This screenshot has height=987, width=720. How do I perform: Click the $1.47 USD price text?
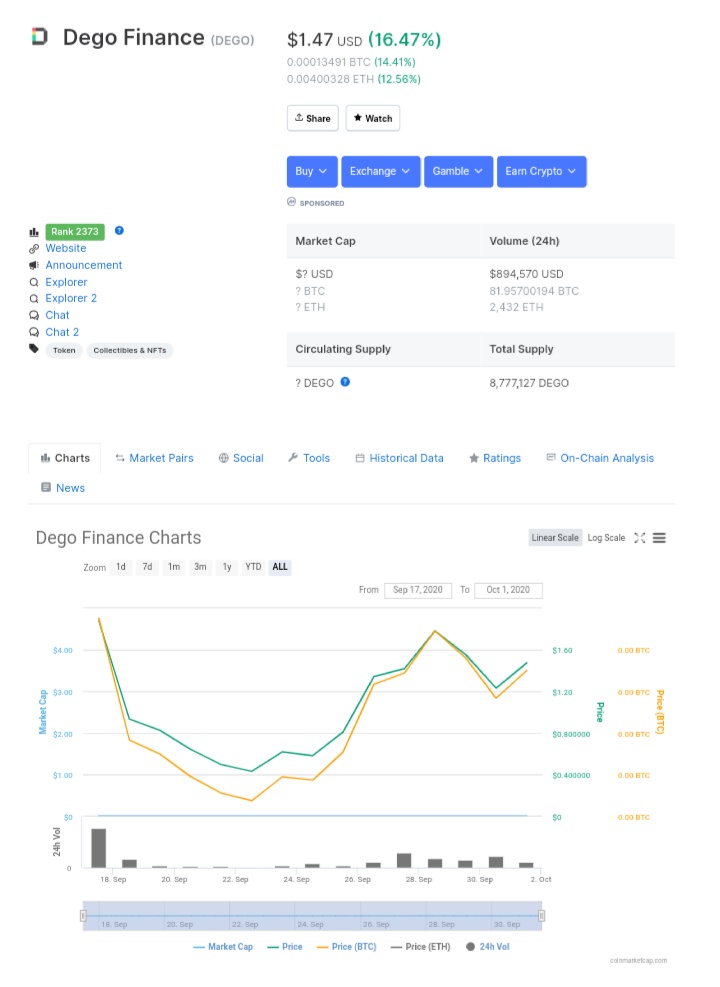point(324,40)
